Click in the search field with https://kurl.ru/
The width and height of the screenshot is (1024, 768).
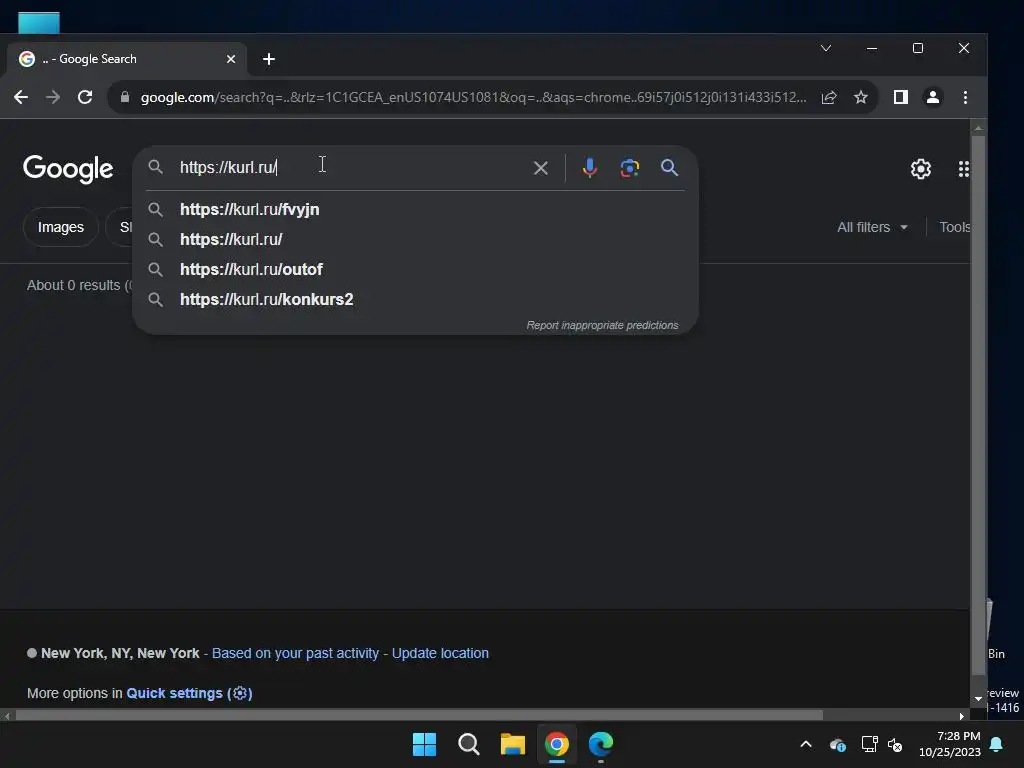(x=353, y=168)
